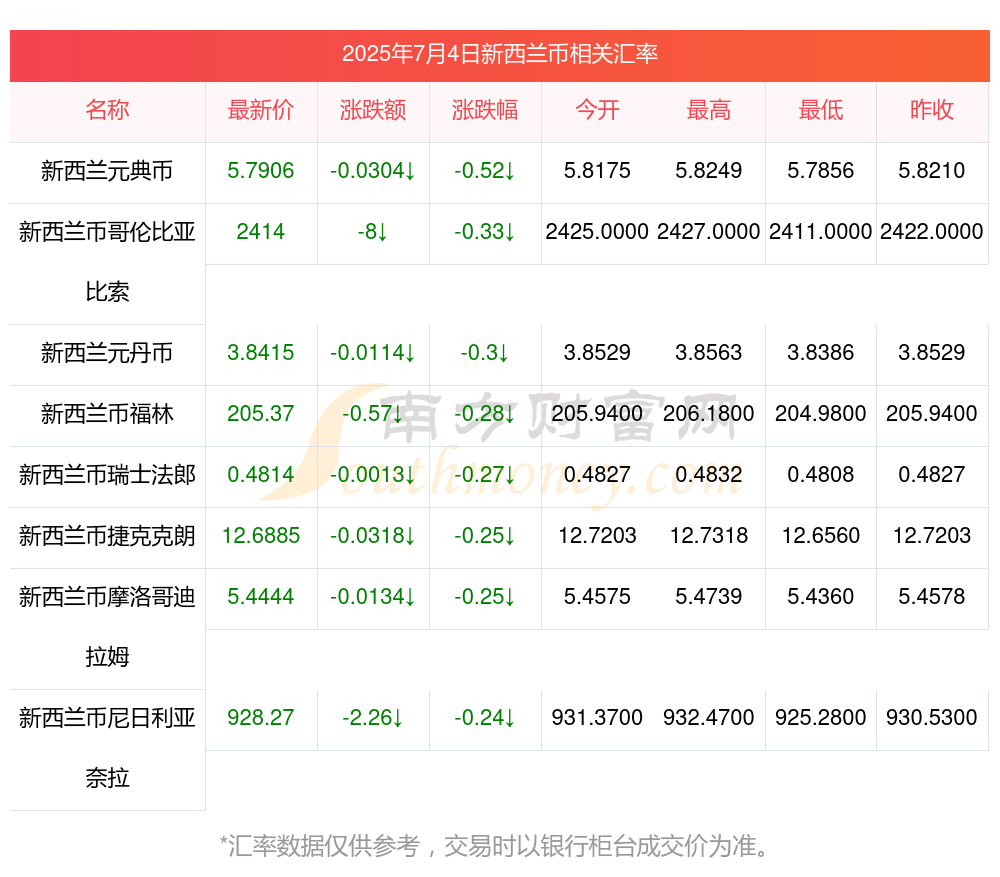This screenshot has width=1000, height=877.
Task: Click the title 2025年7月4日新西兰币相关汇率
Action: [x=499, y=54]
